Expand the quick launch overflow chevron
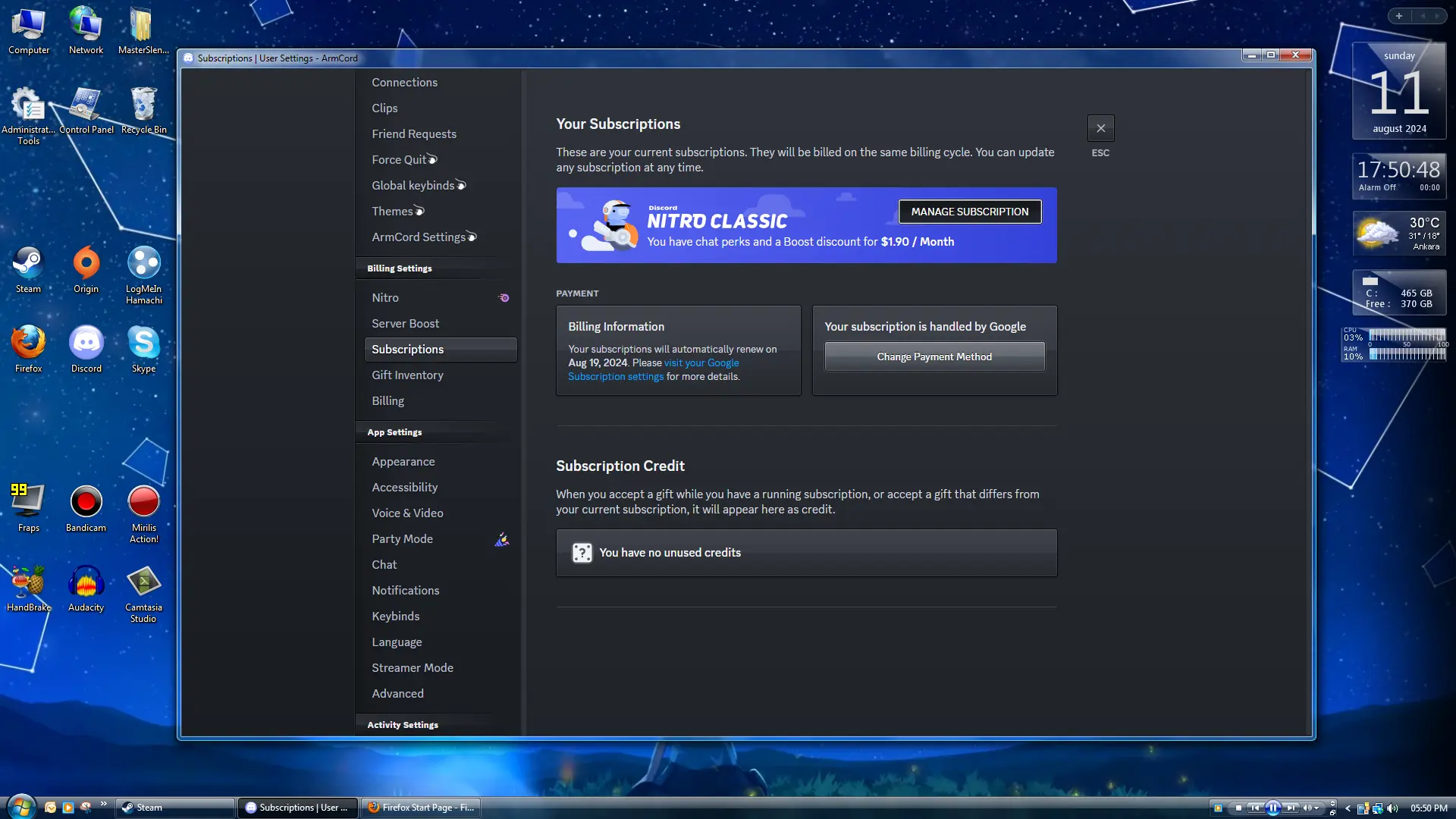 pos(103,804)
